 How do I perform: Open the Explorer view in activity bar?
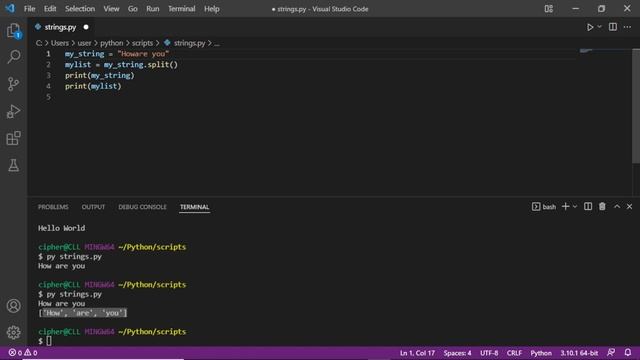click(13, 31)
